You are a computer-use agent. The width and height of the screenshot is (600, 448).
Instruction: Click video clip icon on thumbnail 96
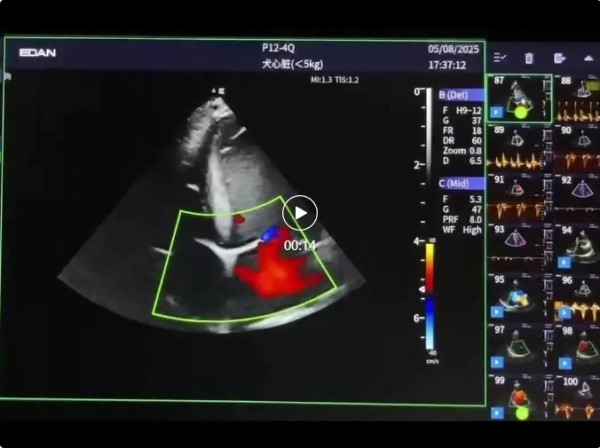[x=564, y=313]
